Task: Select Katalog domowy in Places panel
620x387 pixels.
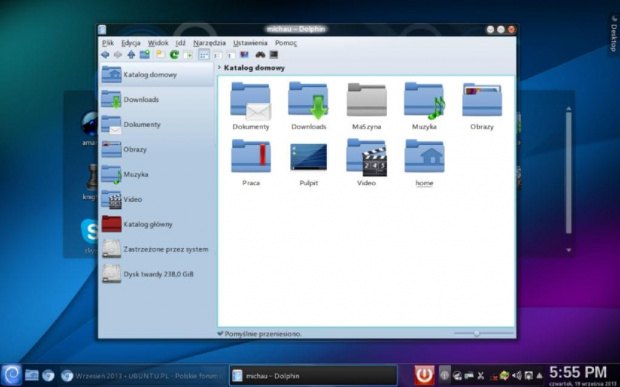Action: [x=156, y=75]
